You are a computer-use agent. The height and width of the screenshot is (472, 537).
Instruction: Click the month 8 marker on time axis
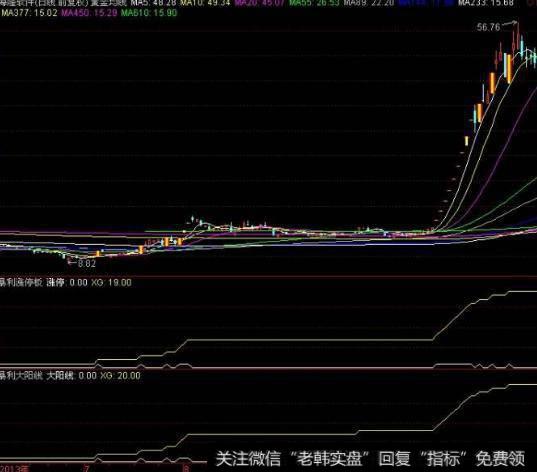click(186, 468)
